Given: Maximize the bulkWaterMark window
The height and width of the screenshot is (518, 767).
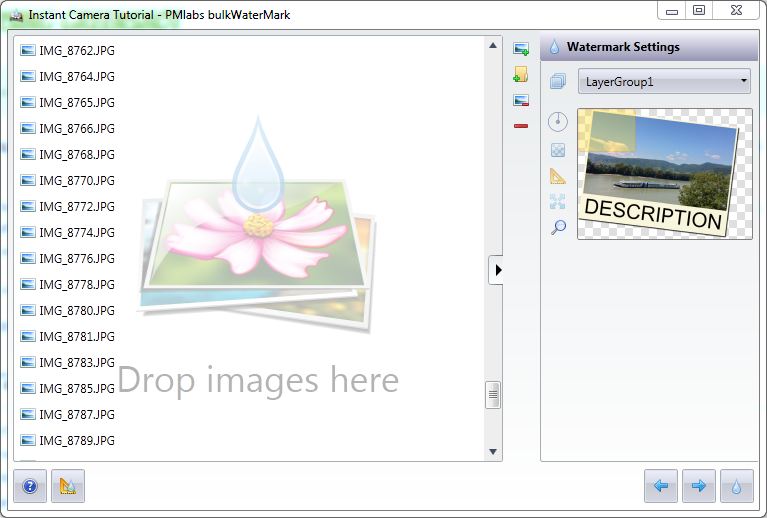Looking at the screenshot, I should (x=699, y=11).
